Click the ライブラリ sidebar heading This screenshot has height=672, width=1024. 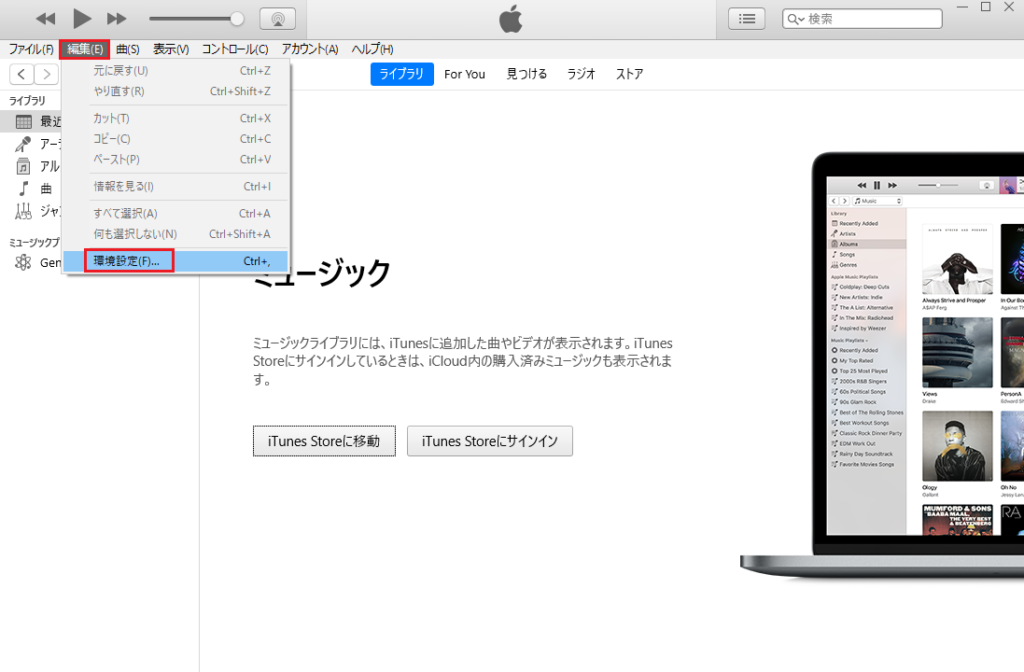(27, 101)
